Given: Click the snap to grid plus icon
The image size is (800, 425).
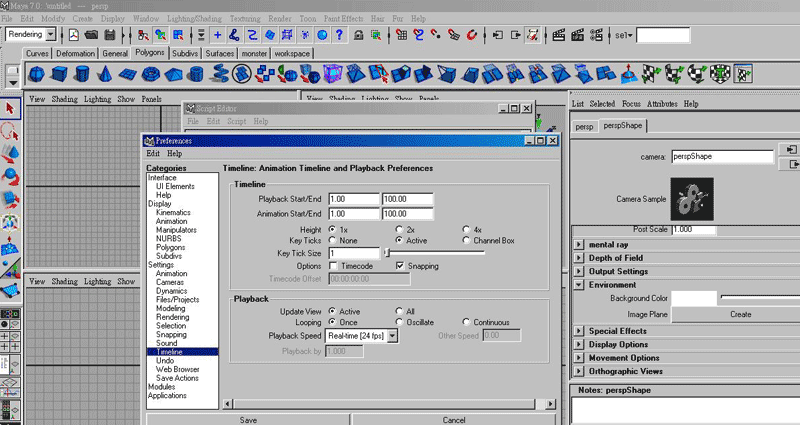Looking at the screenshot, I should pyautogui.click(x=217, y=35).
